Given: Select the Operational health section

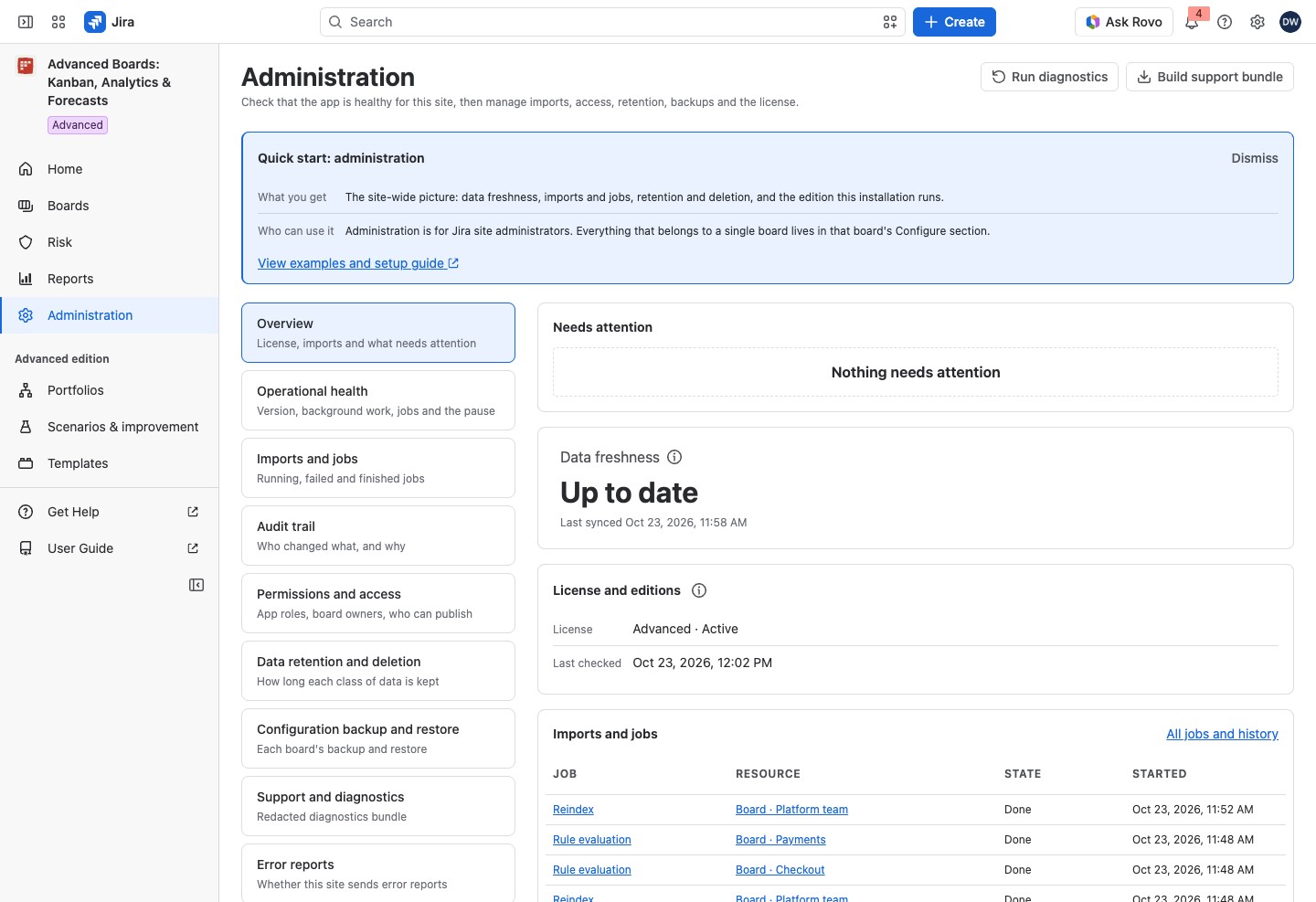Looking at the screenshot, I should [x=378, y=400].
